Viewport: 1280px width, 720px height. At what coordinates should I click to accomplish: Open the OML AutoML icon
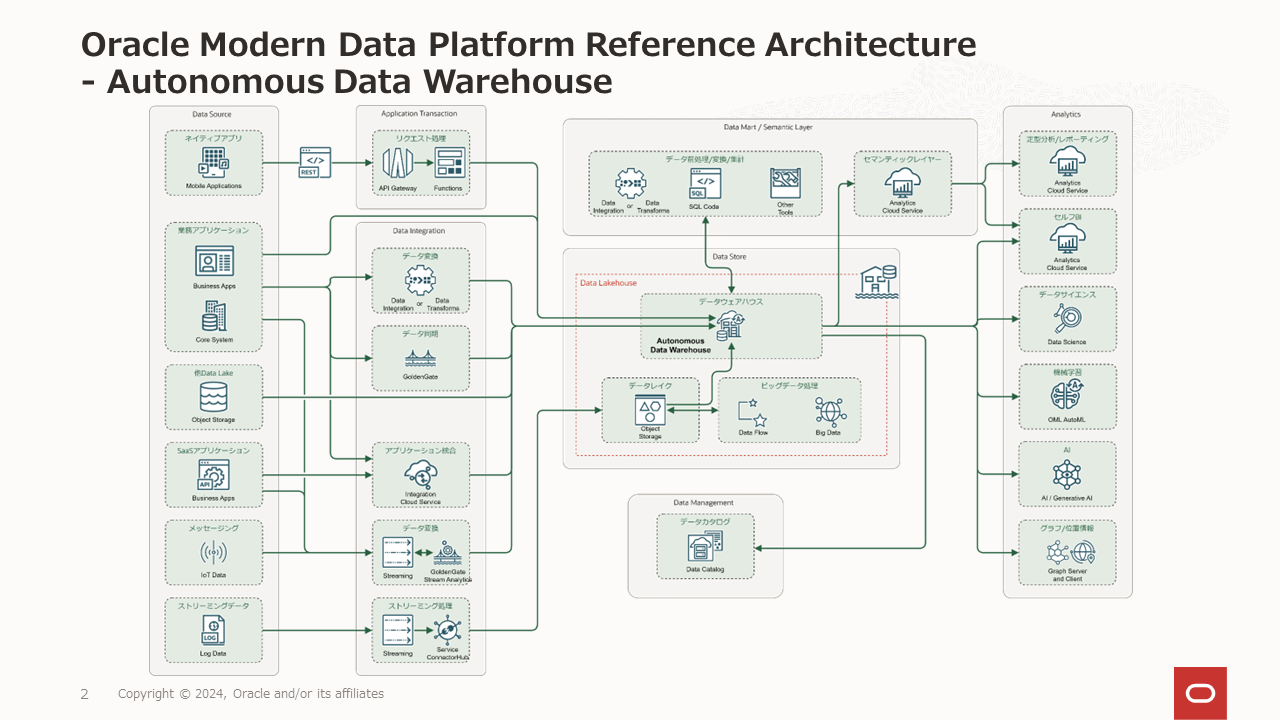(1067, 397)
